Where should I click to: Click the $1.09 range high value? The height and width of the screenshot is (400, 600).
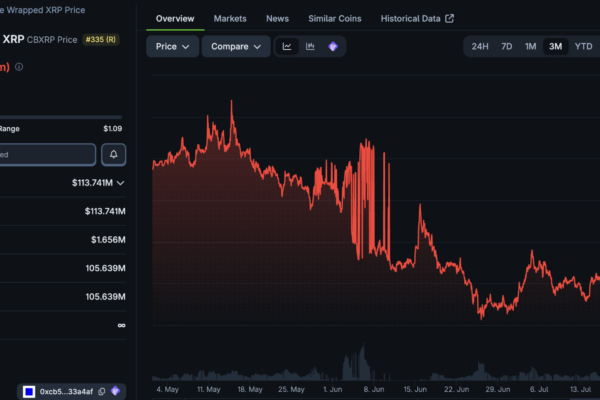pyautogui.click(x=112, y=129)
